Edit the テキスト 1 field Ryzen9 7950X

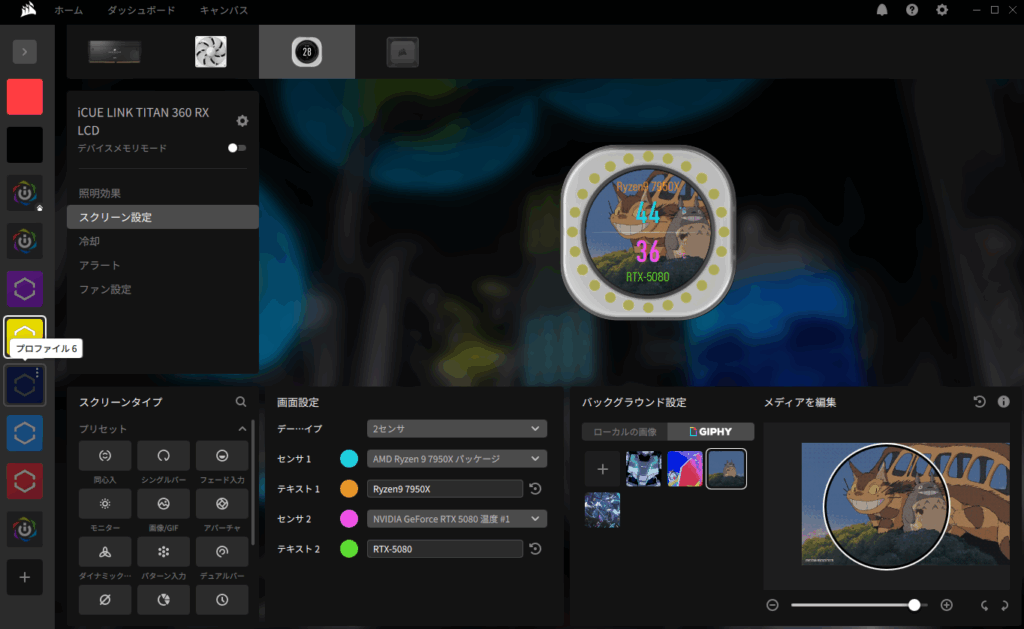445,489
